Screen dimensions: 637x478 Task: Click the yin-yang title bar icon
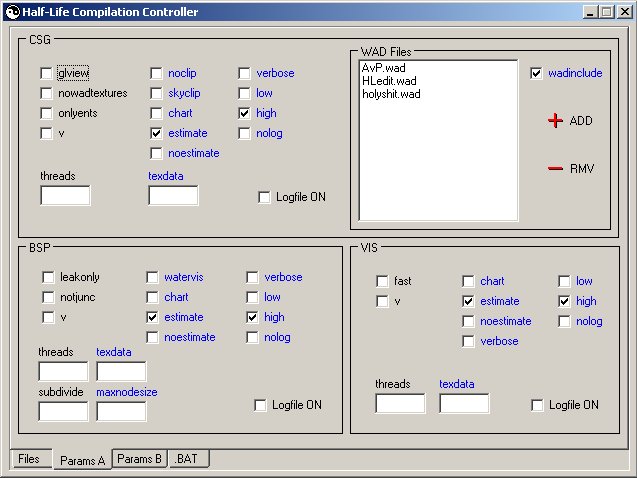click(x=12, y=12)
